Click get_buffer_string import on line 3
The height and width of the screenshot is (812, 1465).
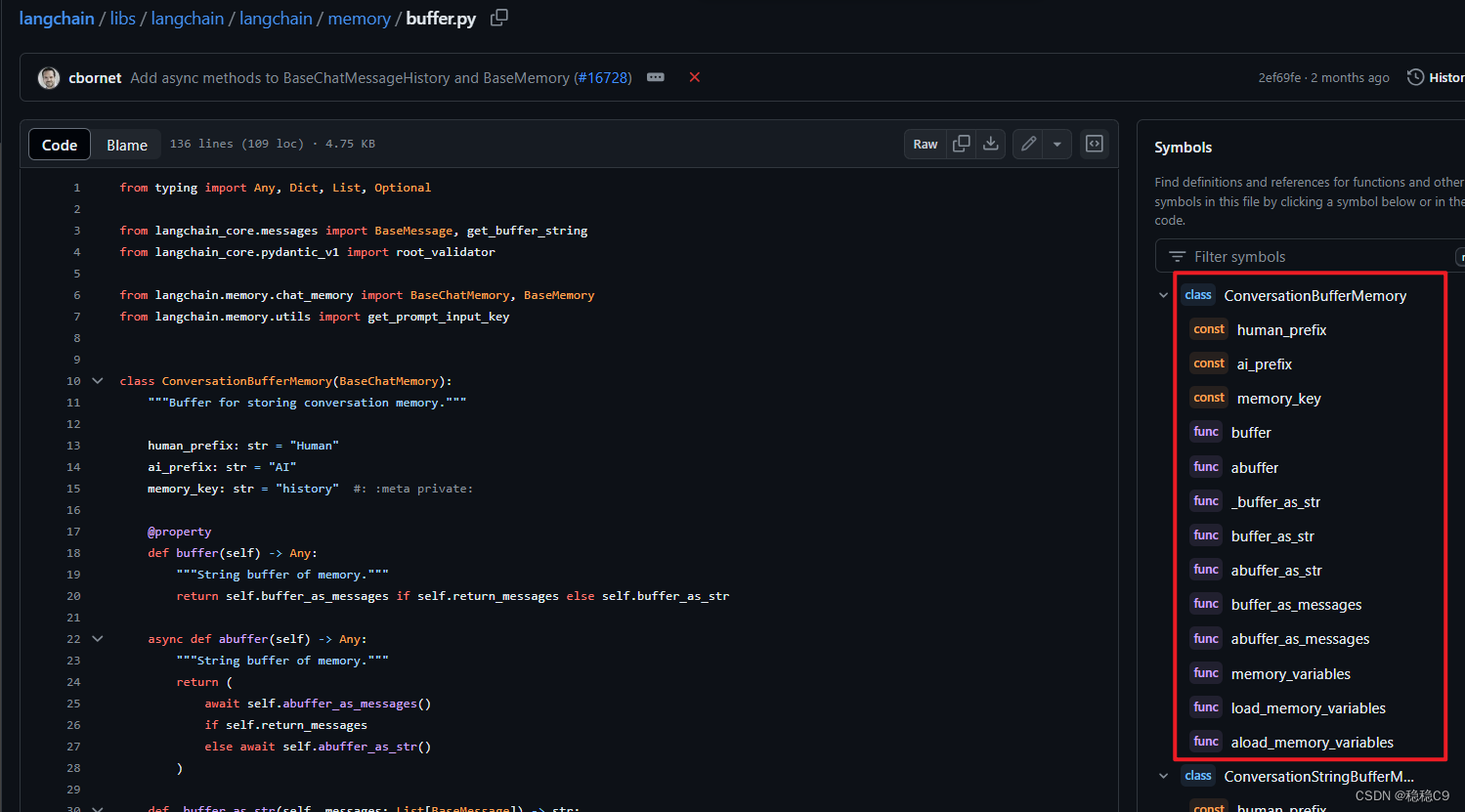point(528,231)
